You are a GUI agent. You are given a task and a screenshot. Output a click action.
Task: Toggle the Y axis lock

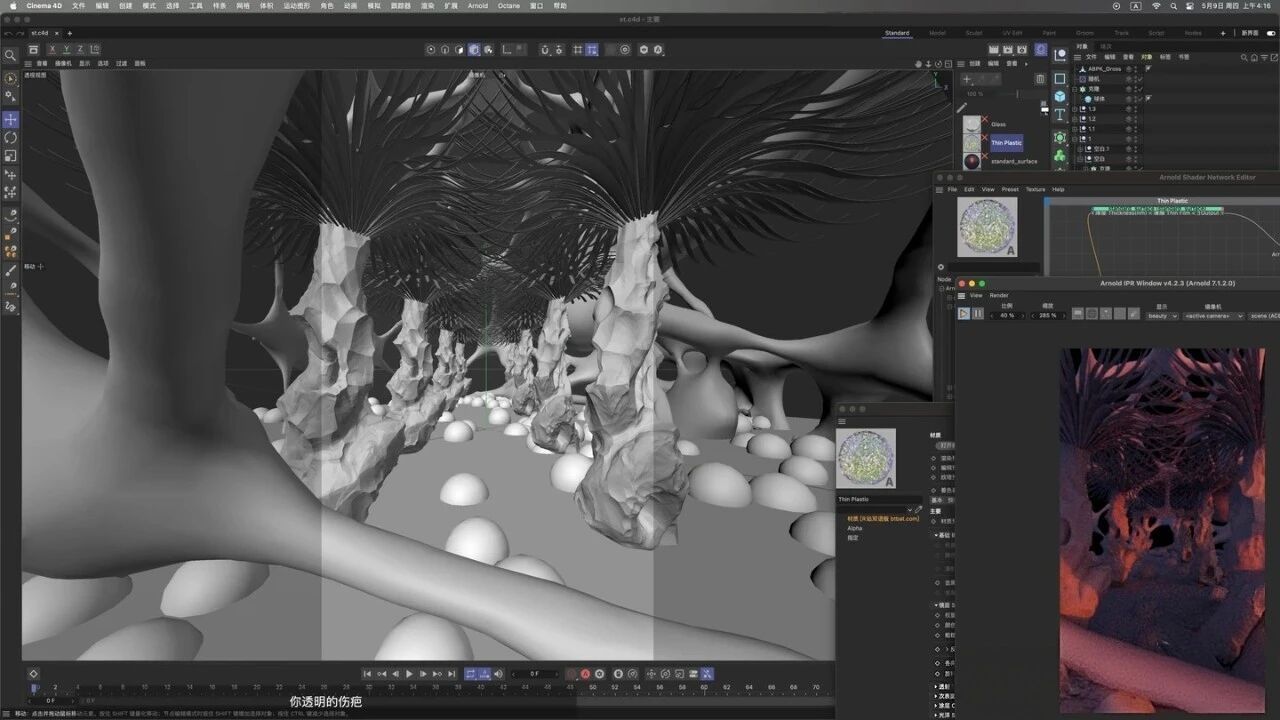[67, 49]
